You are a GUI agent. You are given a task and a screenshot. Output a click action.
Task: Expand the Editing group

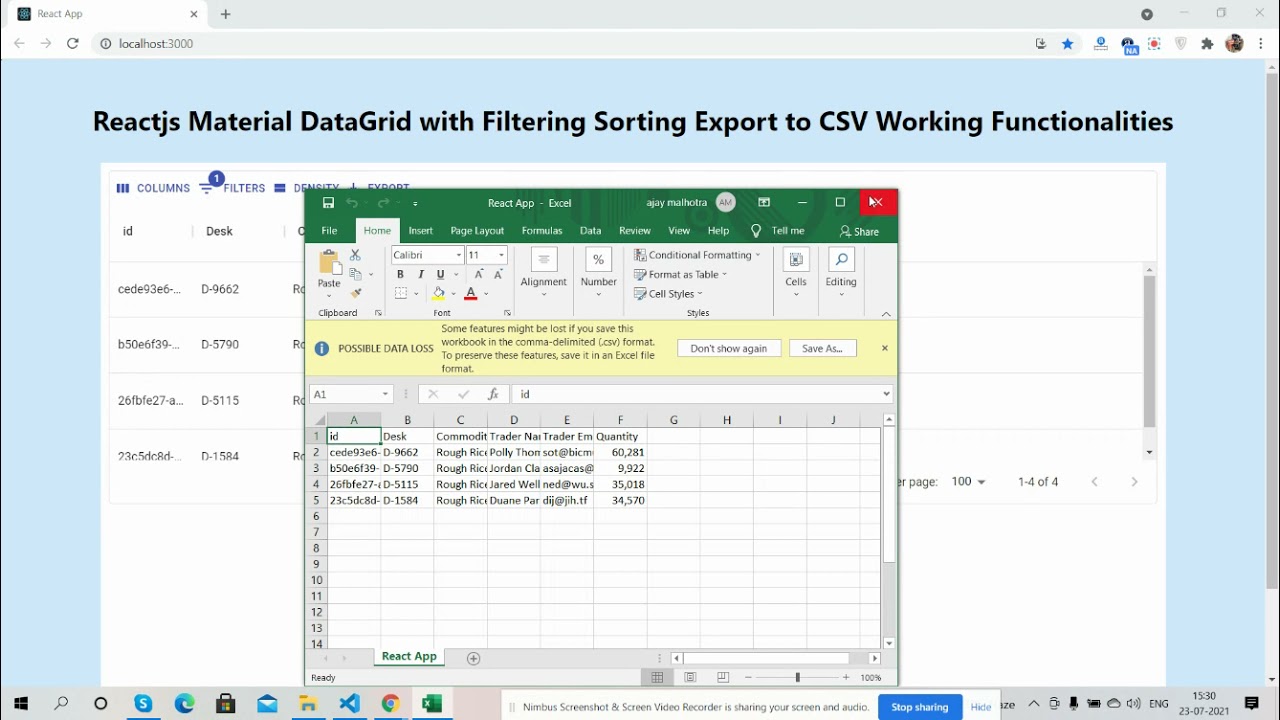(841, 273)
